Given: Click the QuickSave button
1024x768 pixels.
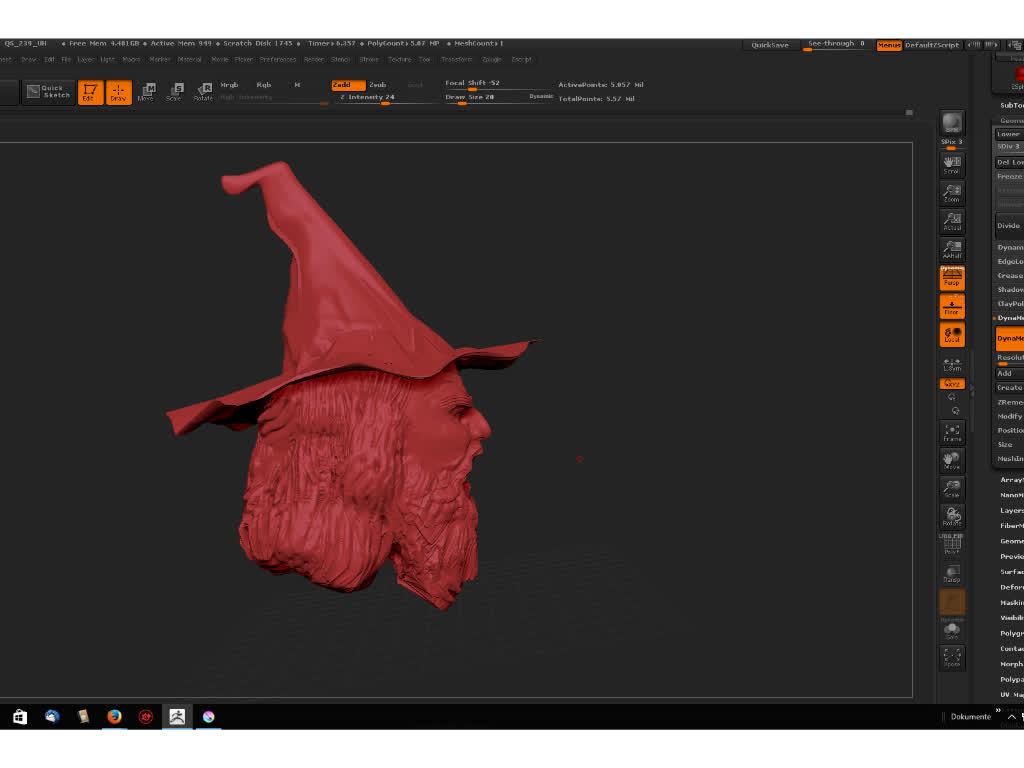Looking at the screenshot, I should click(x=769, y=45).
